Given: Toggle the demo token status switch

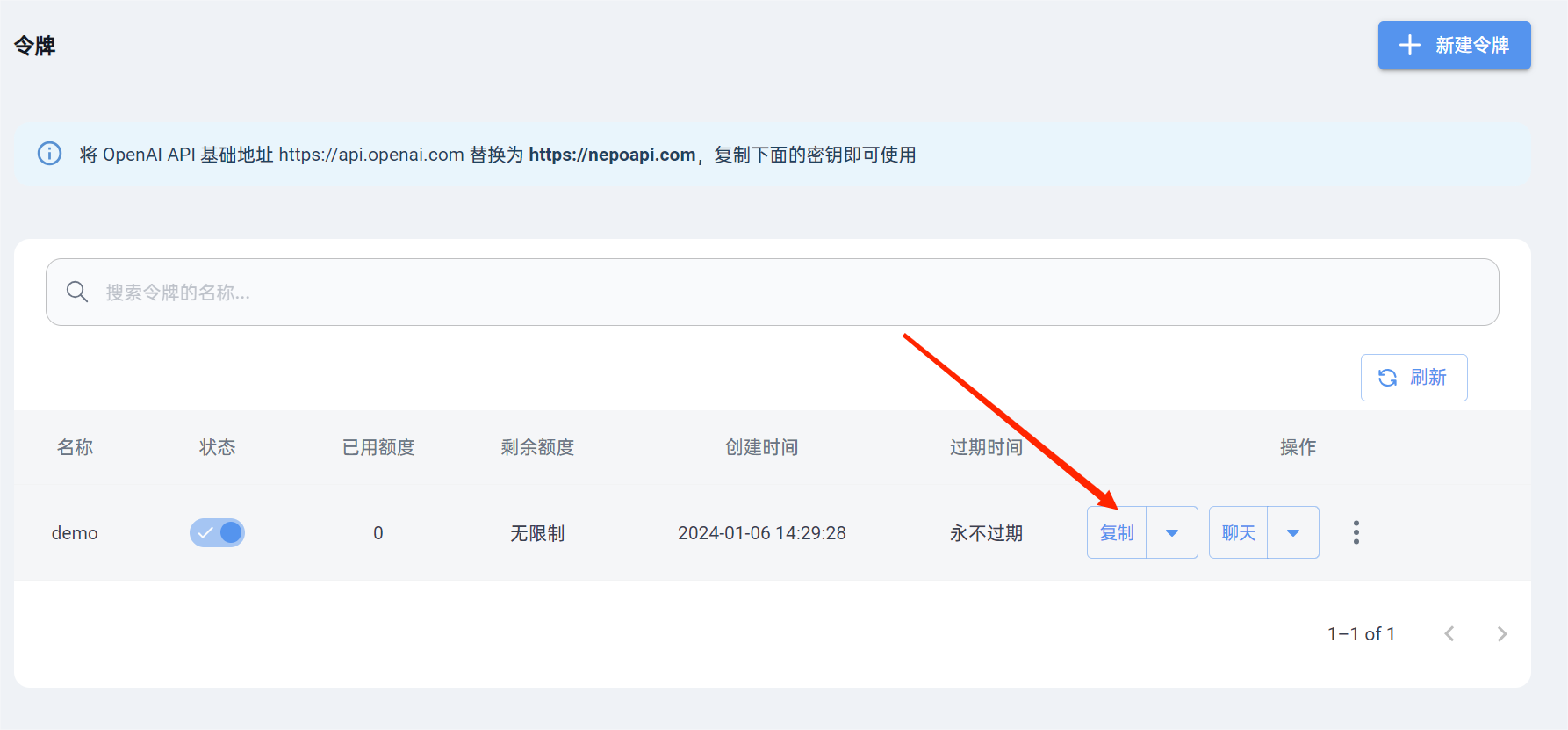Looking at the screenshot, I should [217, 532].
